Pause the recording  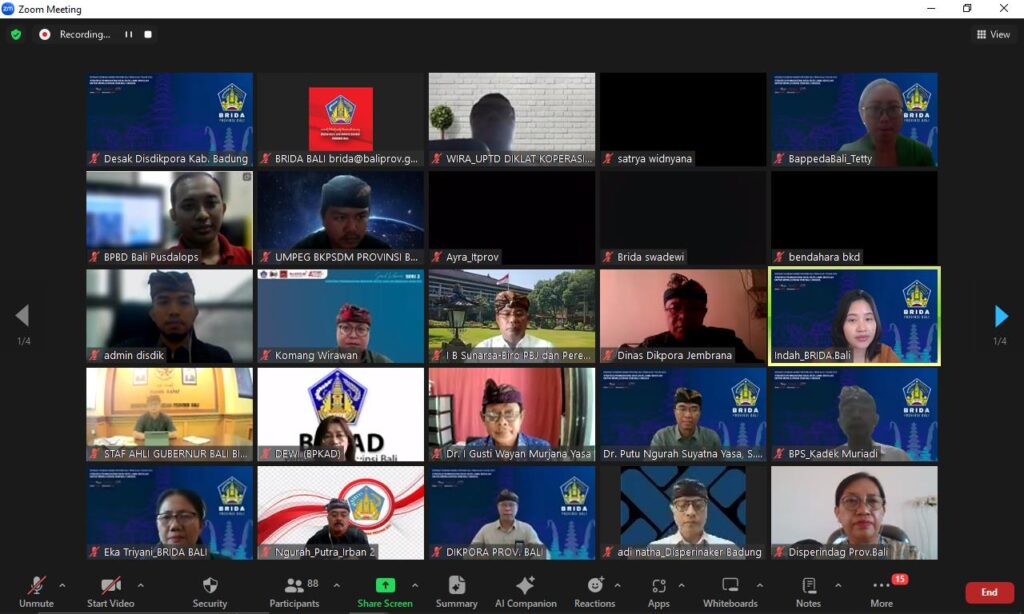129,35
